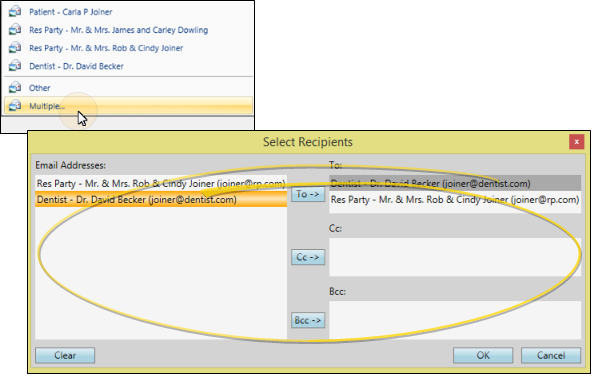This screenshot has height=384, width=601.
Task: Click the email icon beside Res Party James and Carley Dowling
Action: [15, 30]
